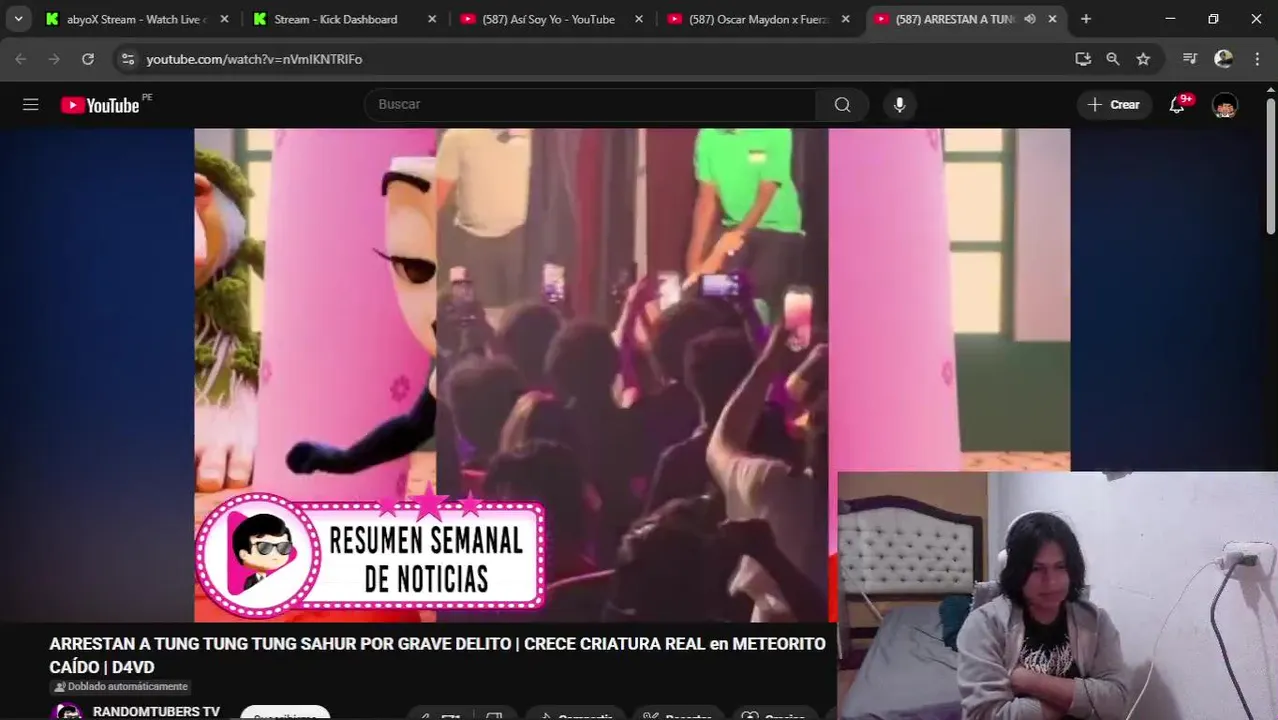Close the Oscar Maydon tab
The height and width of the screenshot is (720, 1278).
tap(846, 19)
